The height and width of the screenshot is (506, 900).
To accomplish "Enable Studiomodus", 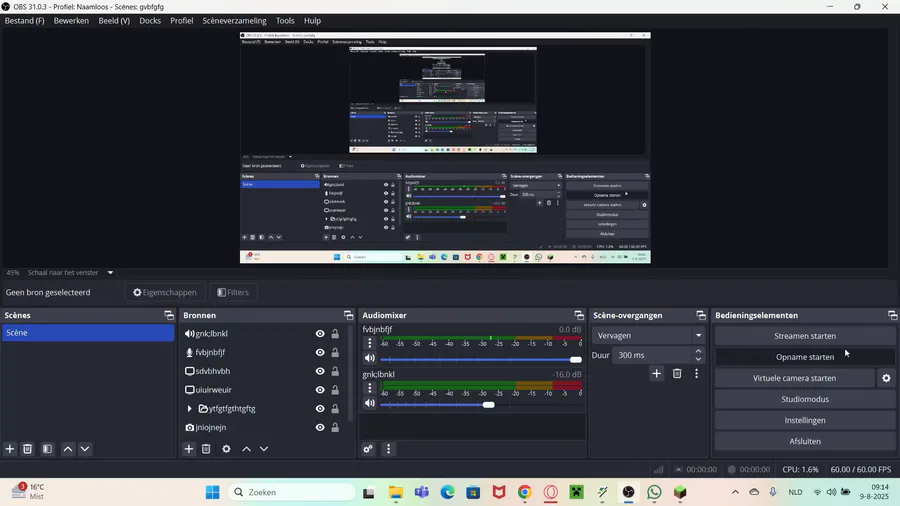I will (805, 399).
